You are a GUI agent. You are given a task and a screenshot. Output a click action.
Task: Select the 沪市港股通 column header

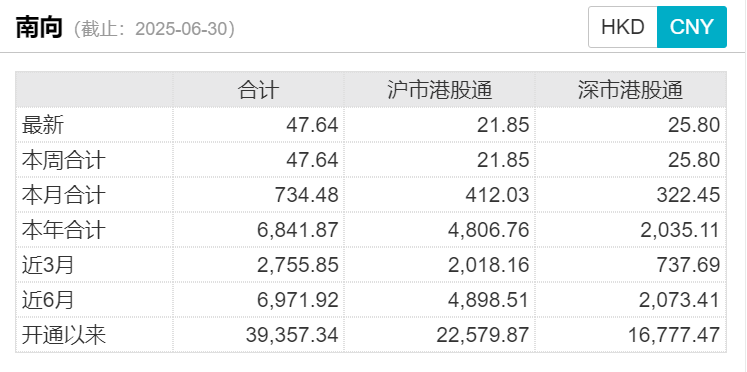440,90
